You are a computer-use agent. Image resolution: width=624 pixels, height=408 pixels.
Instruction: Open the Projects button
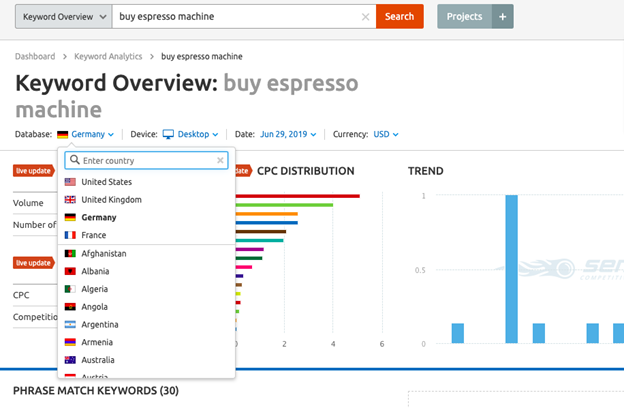click(x=464, y=16)
